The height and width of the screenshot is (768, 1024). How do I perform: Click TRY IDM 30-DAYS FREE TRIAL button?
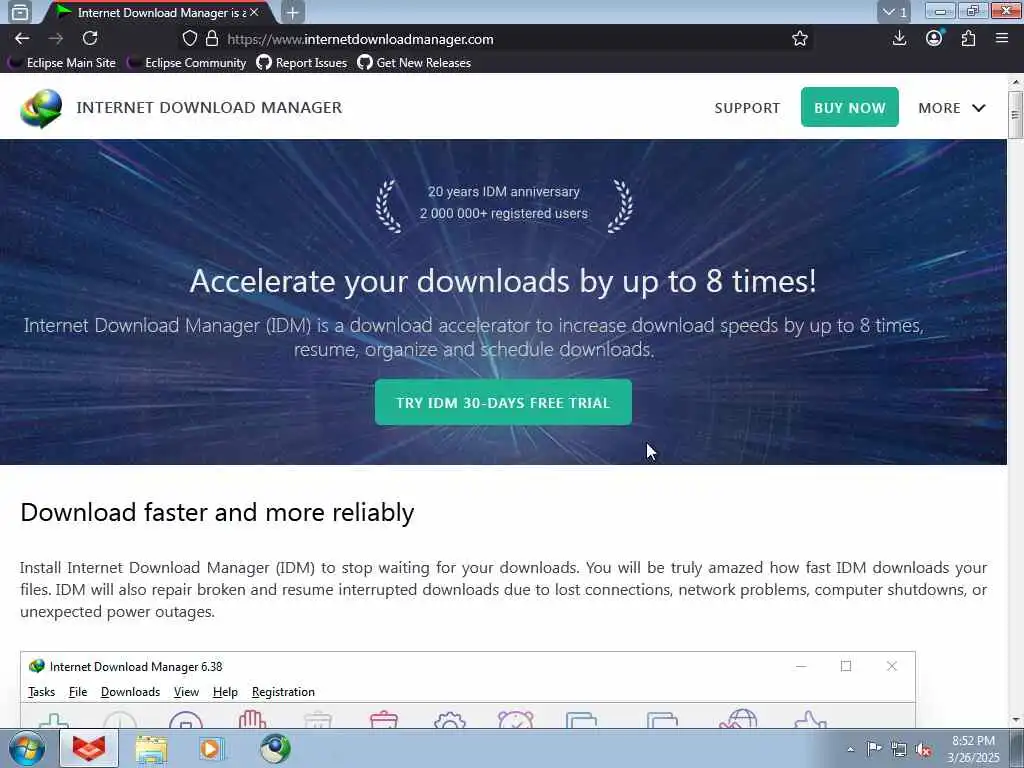[503, 402]
